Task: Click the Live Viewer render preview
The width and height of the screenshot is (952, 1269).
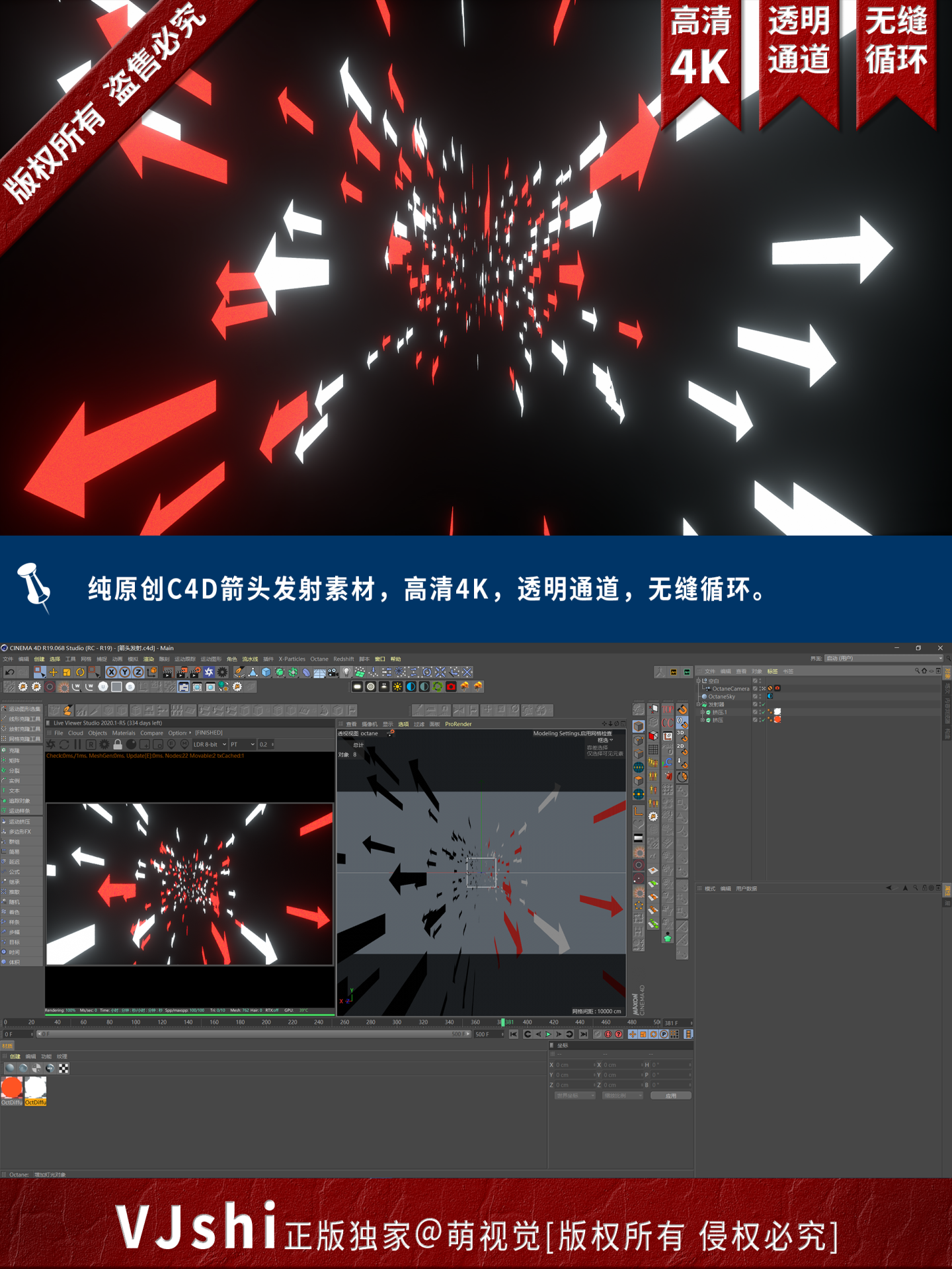Action: pyautogui.click(x=189, y=884)
